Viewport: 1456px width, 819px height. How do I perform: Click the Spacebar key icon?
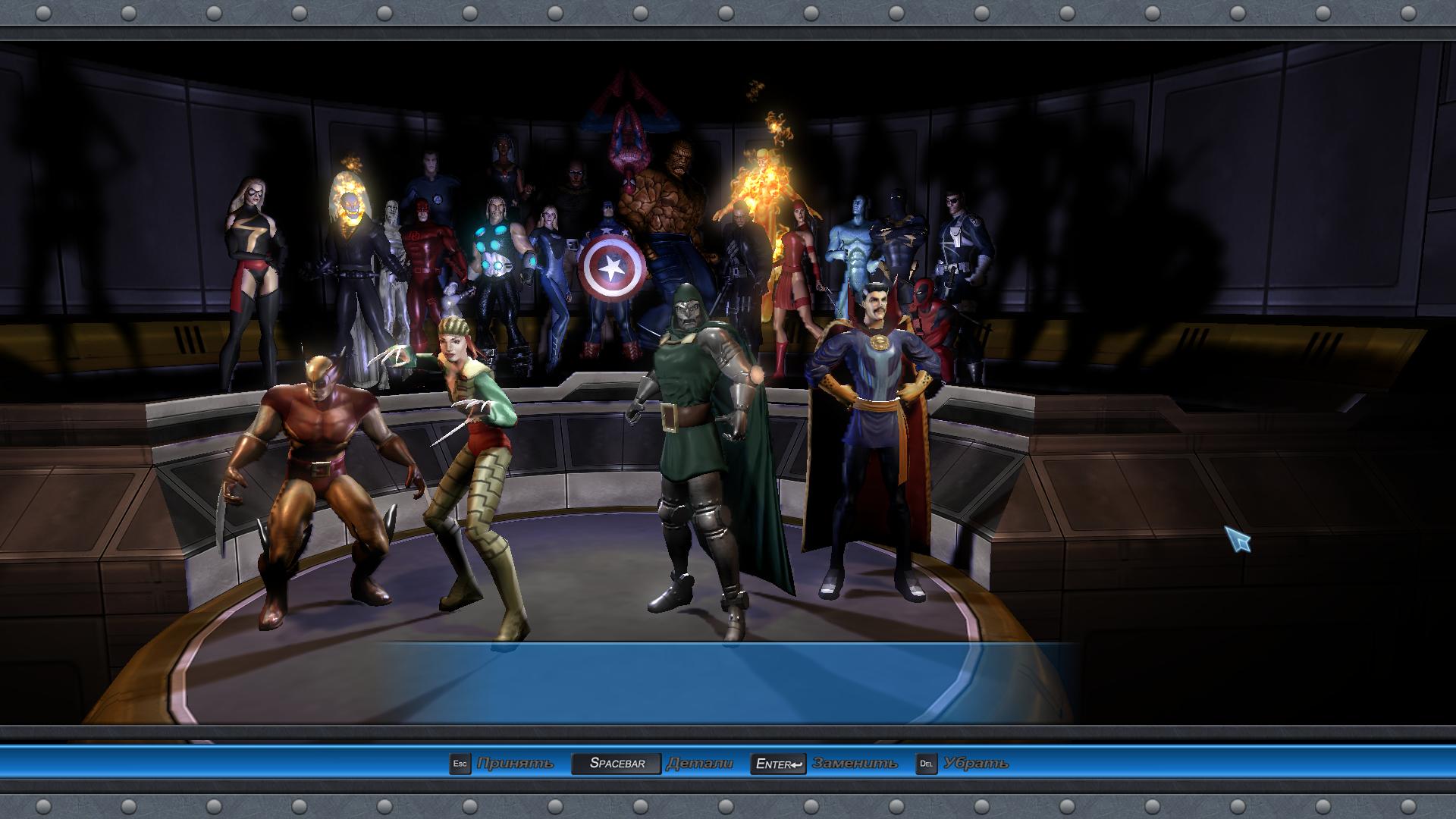pos(617,764)
